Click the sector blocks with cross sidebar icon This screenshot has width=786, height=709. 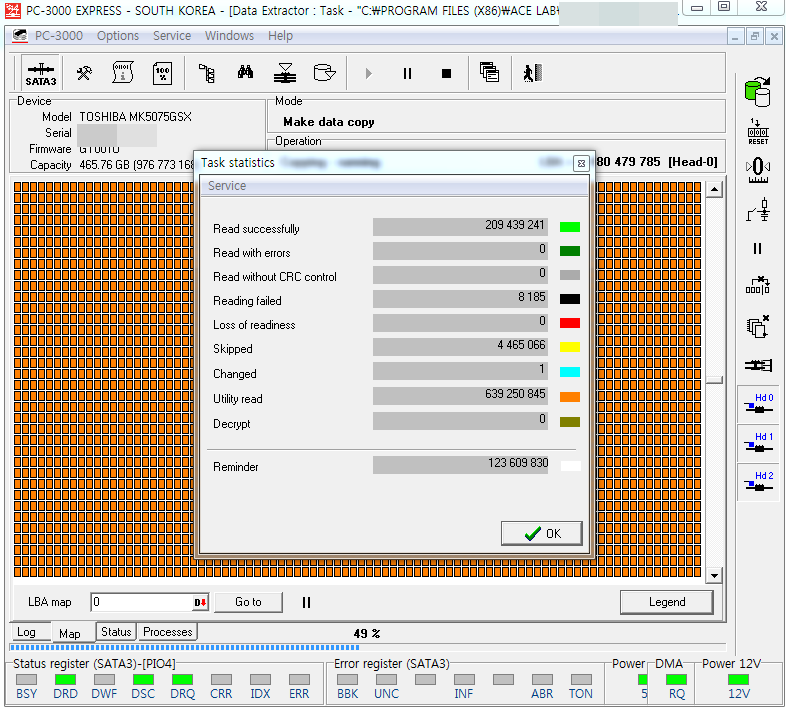tap(758, 285)
